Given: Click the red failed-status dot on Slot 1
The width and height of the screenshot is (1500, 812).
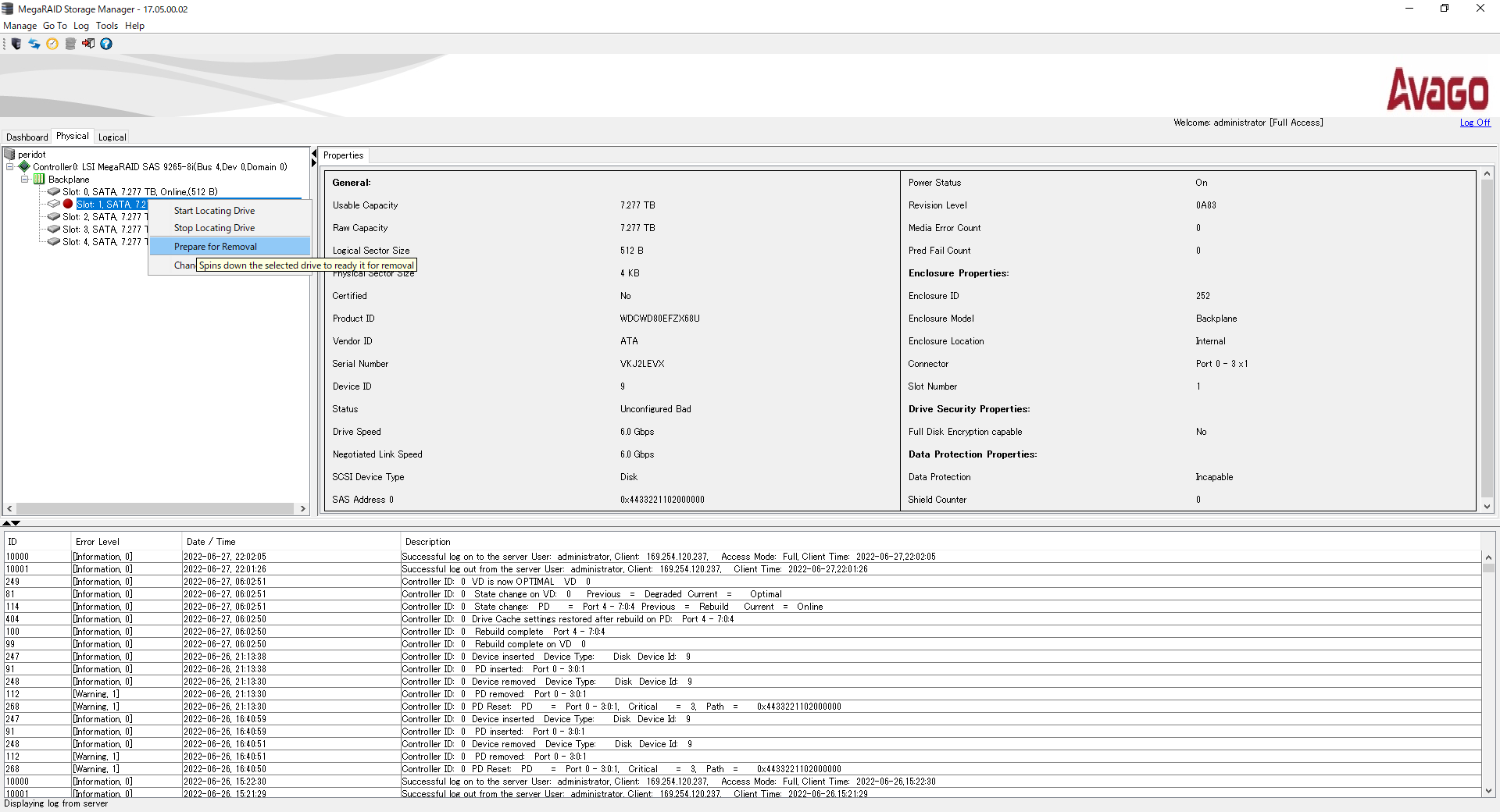Looking at the screenshot, I should coord(68,204).
